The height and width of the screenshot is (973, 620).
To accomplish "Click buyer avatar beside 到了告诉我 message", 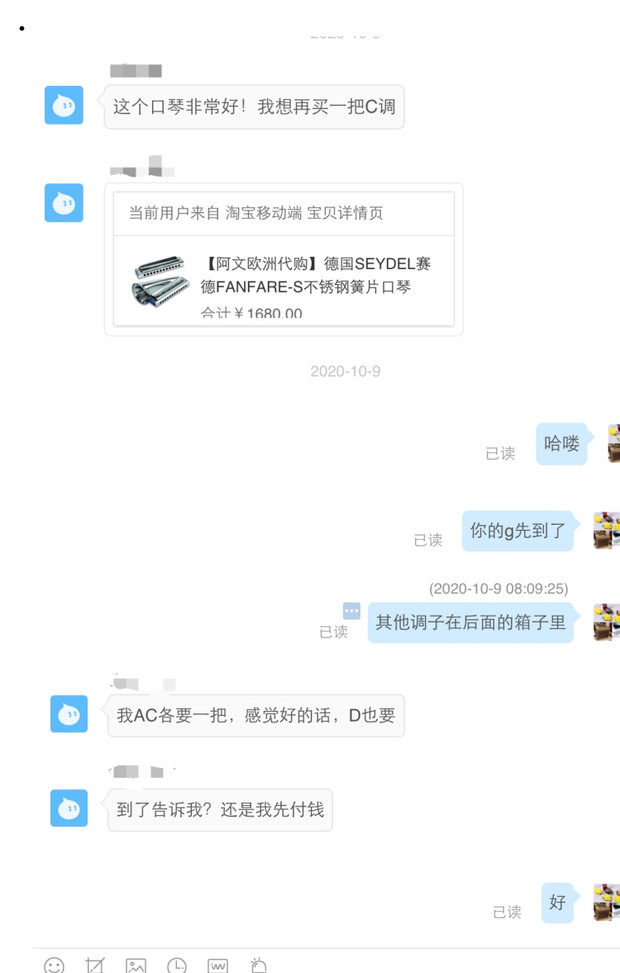I will click(x=69, y=808).
